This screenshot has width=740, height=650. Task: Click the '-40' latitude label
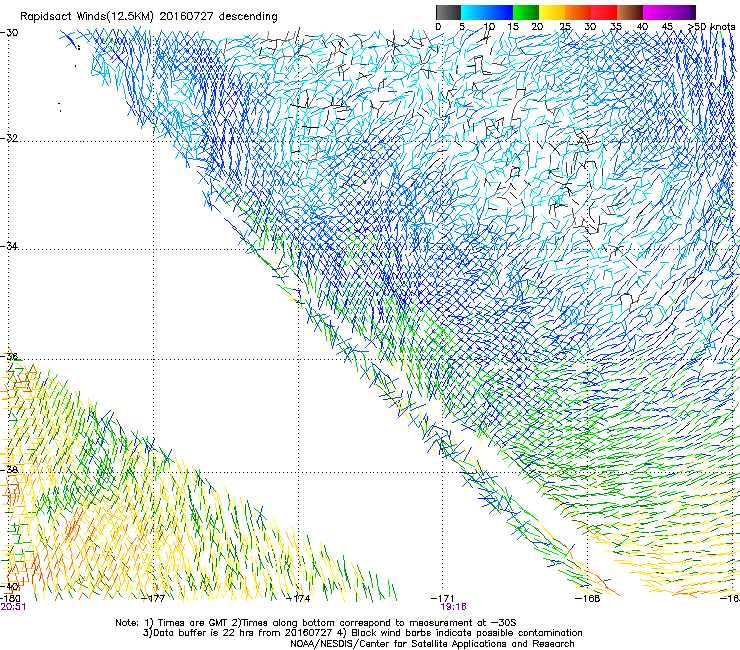point(10,586)
